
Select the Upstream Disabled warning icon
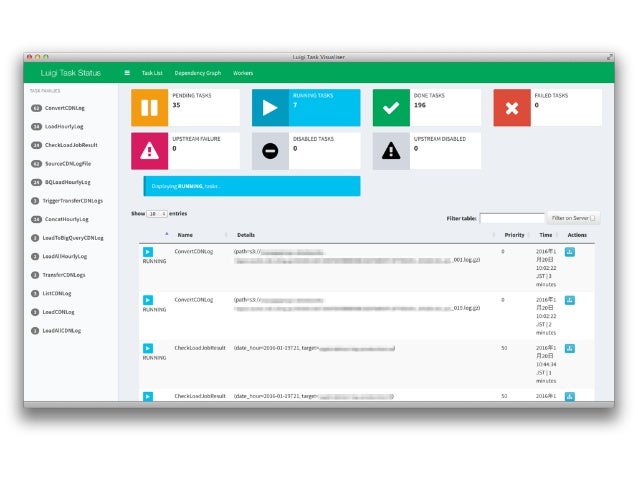pos(391,151)
